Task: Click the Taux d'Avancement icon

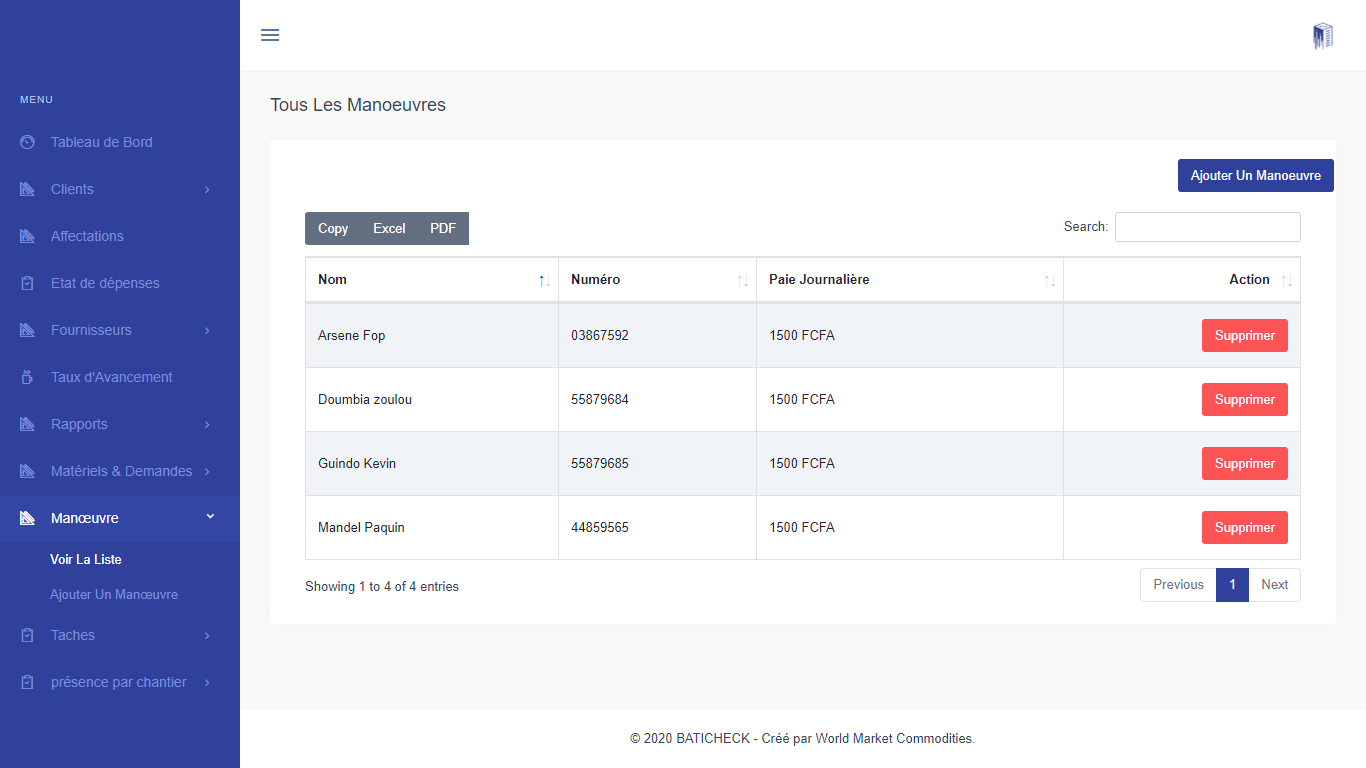Action: click(x=28, y=378)
